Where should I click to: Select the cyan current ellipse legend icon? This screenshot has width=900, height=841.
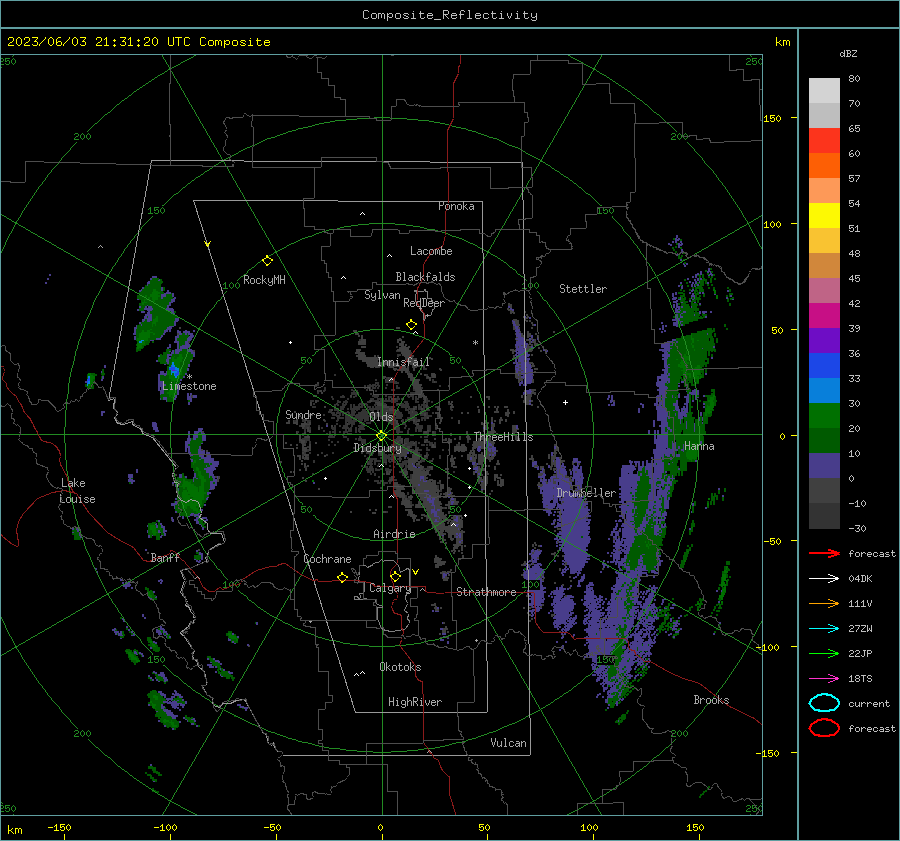click(x=824, y=703)
